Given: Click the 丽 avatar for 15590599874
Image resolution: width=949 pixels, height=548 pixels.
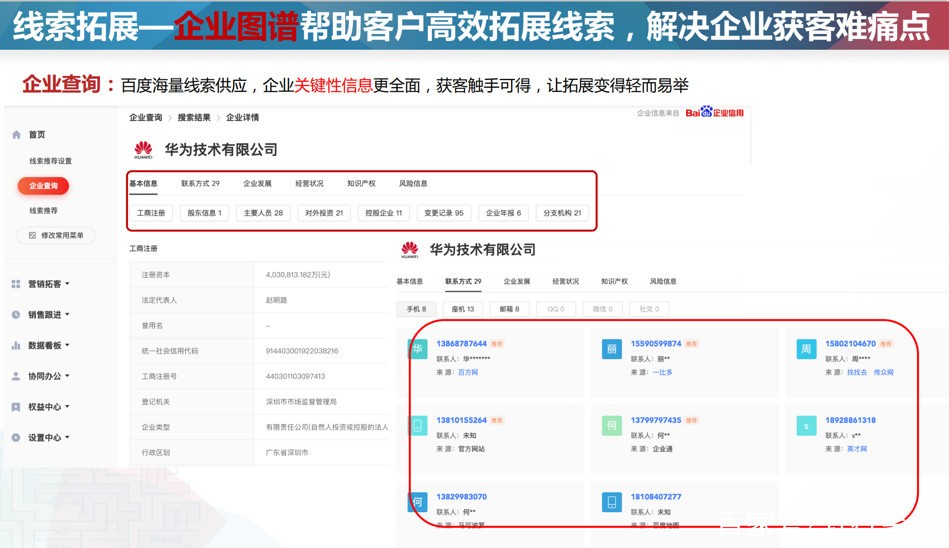Looking at the screenshot, I should click(612, 349).
